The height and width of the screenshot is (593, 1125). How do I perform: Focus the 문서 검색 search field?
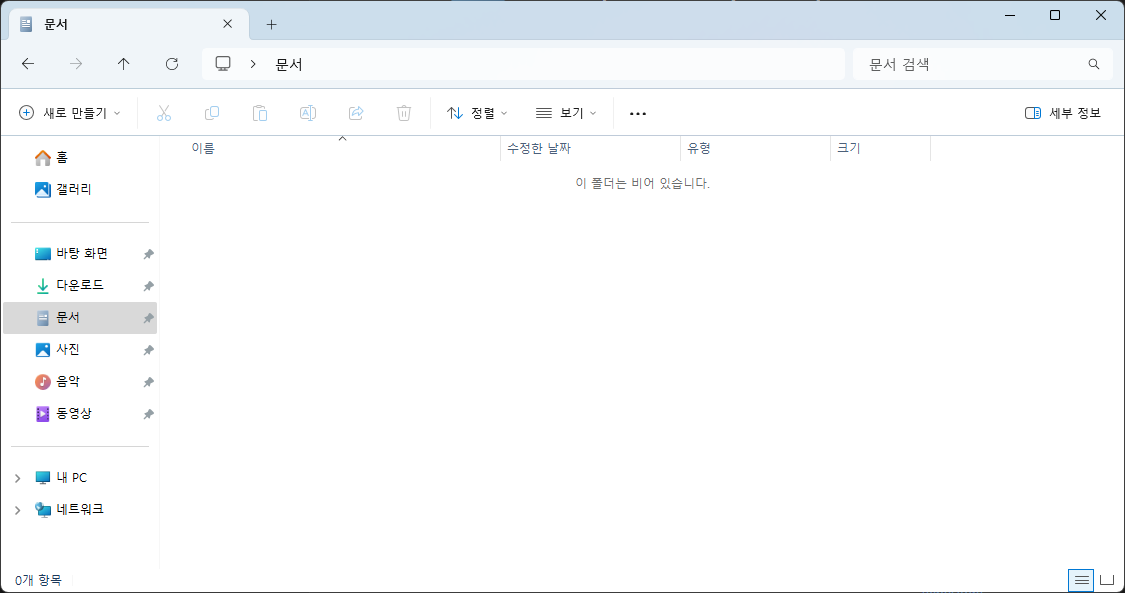tap(985, 64)
